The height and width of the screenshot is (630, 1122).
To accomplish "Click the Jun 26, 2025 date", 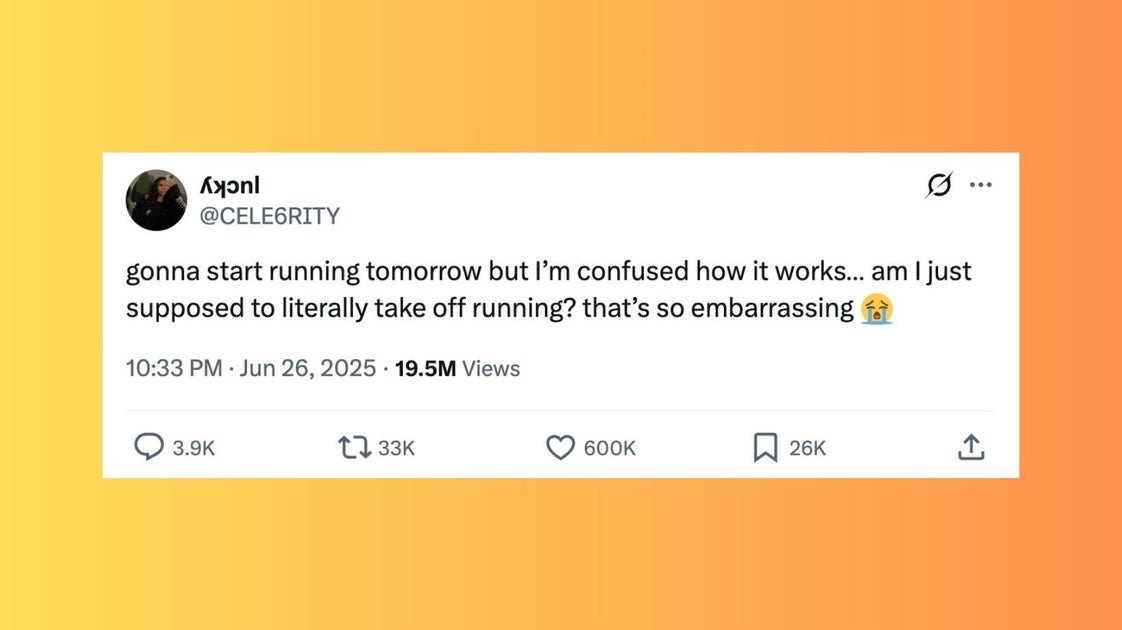I will pos(308,369).
